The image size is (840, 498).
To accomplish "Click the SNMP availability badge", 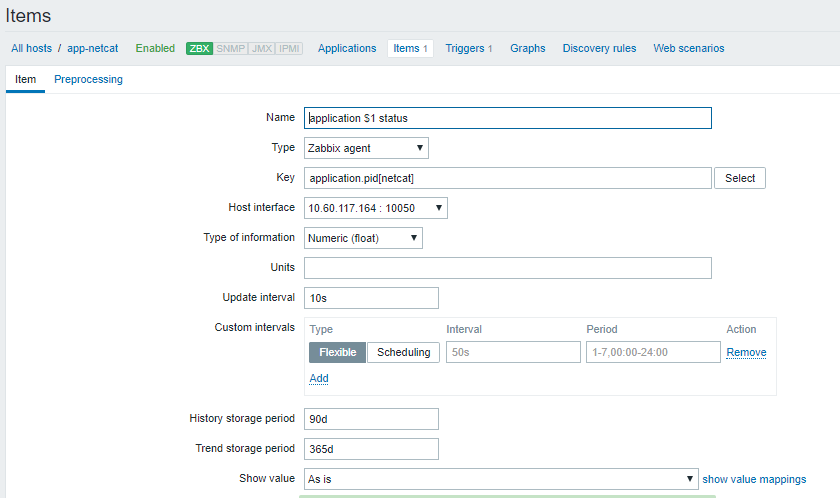I will (229, 48).
